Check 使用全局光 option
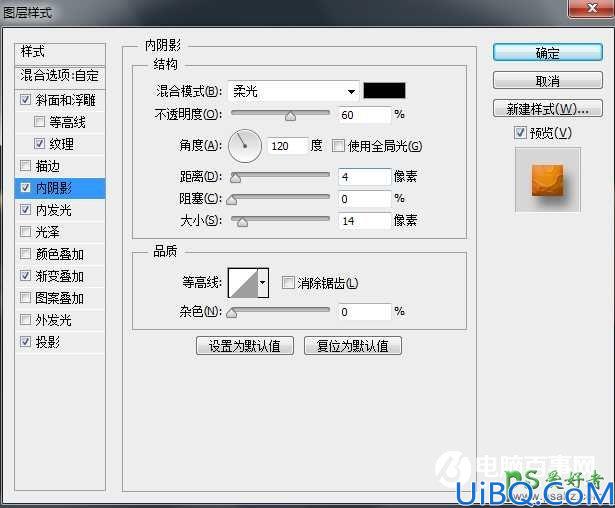Viewport: 615px width, 508px height. pos(338,146)
